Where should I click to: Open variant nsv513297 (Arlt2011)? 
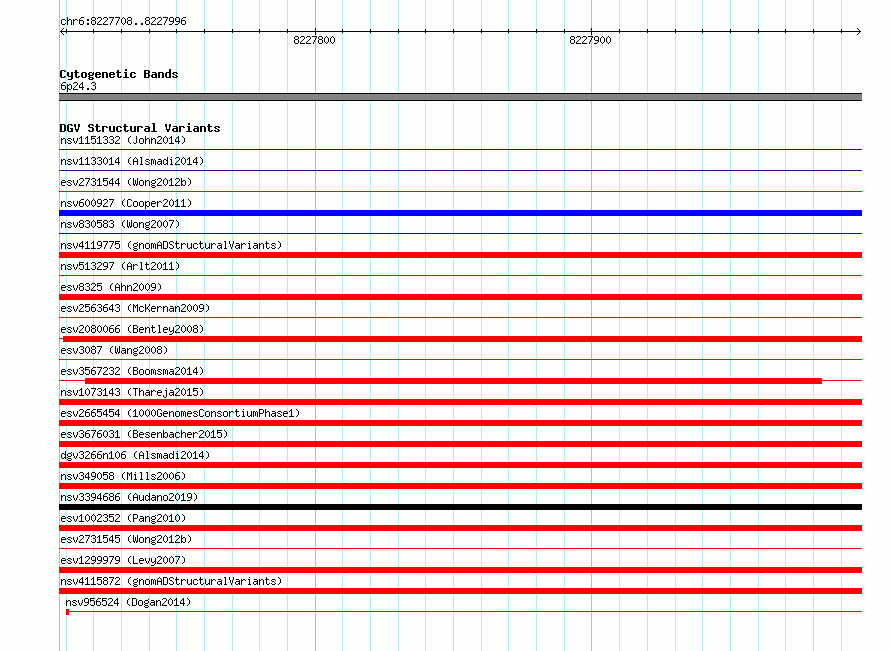pyautogui.click(x=120, y=266)
